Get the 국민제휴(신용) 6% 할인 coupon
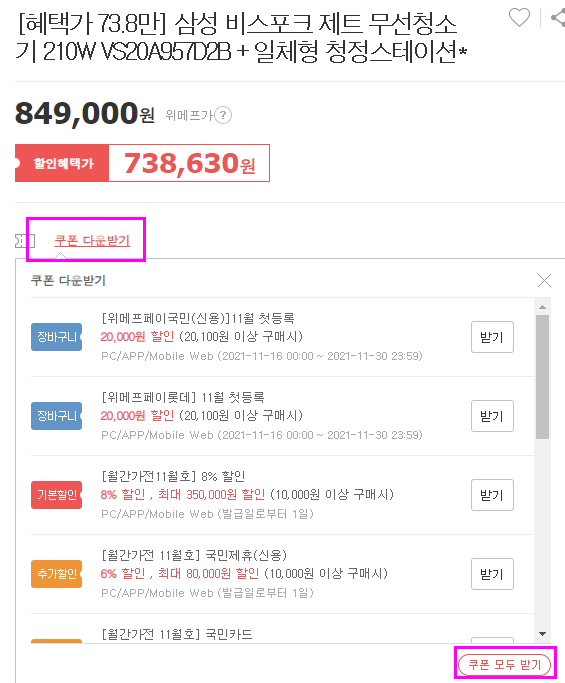Viewport: 565px width, 683px height. (x=492, y=574)
